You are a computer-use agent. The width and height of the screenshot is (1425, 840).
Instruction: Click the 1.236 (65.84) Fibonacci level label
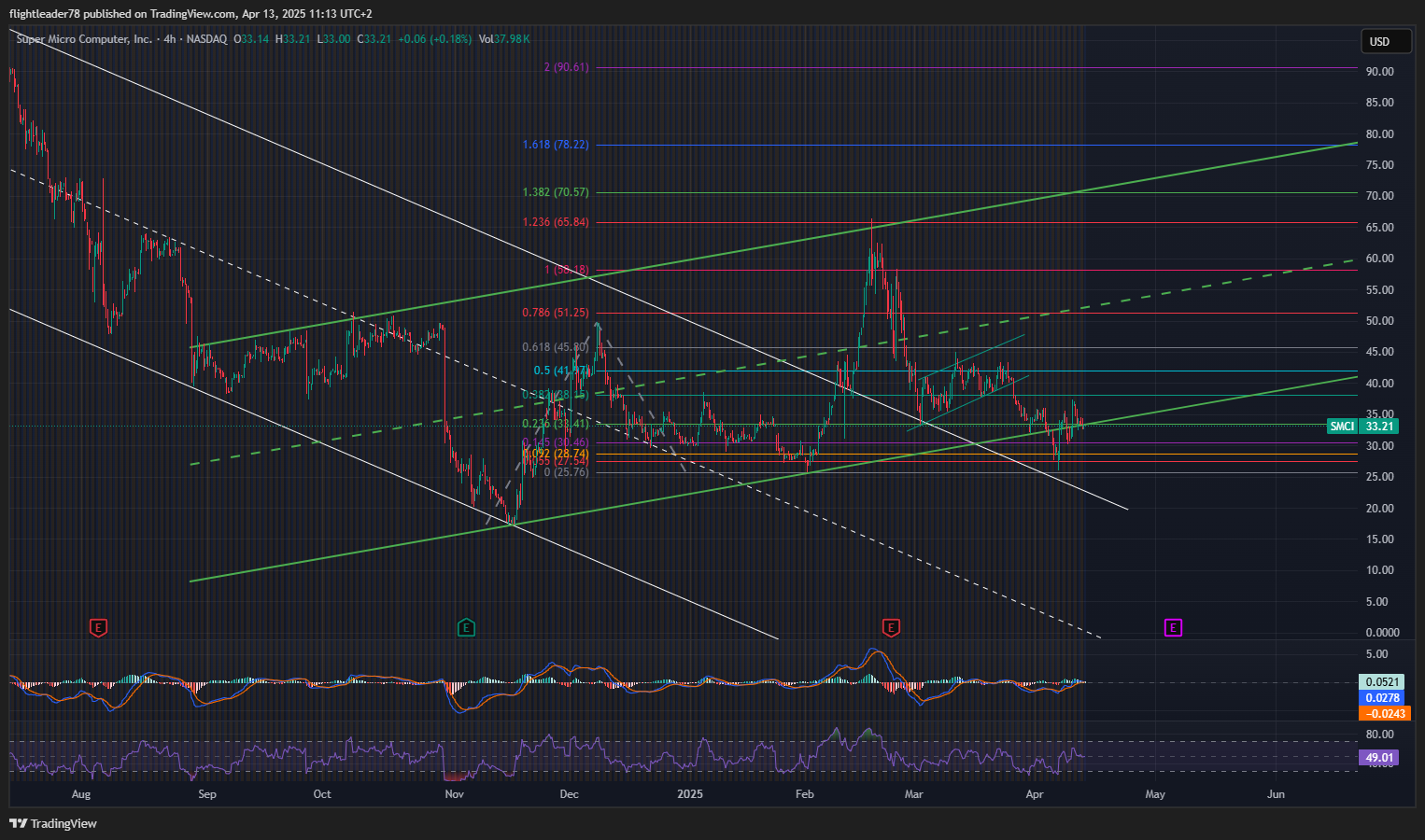tap(556, 222)
